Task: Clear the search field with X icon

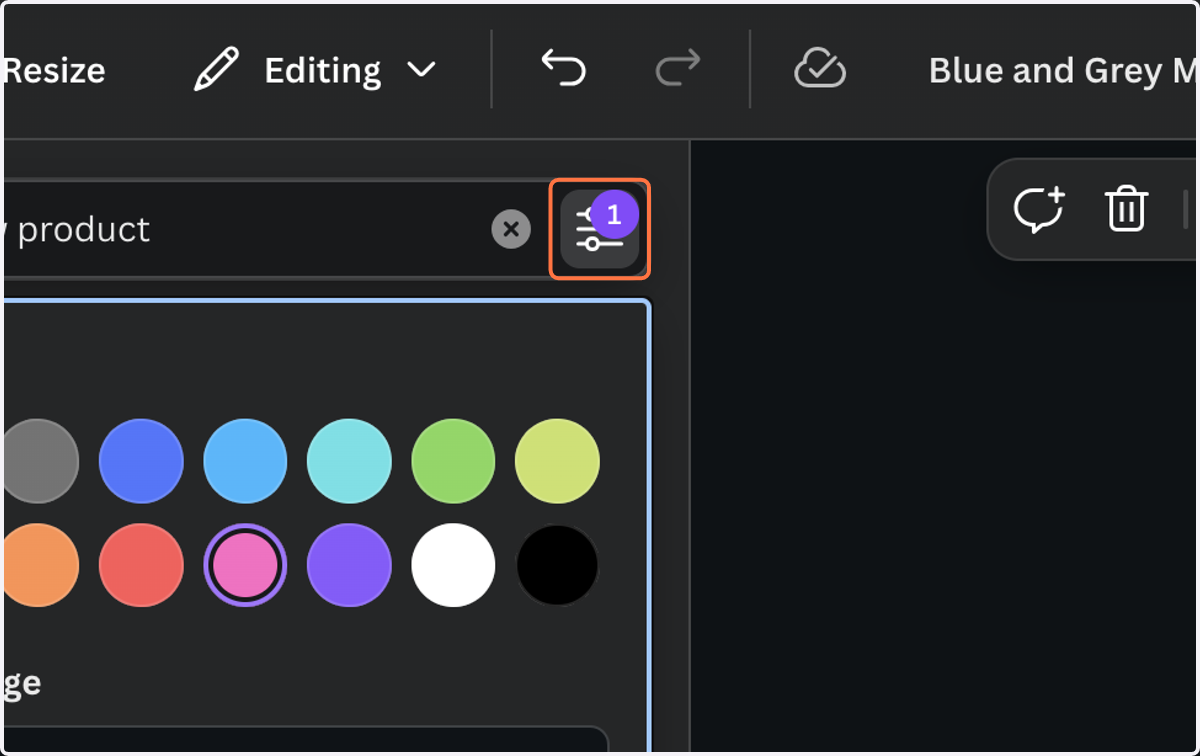Action: (x=511, y=229)
